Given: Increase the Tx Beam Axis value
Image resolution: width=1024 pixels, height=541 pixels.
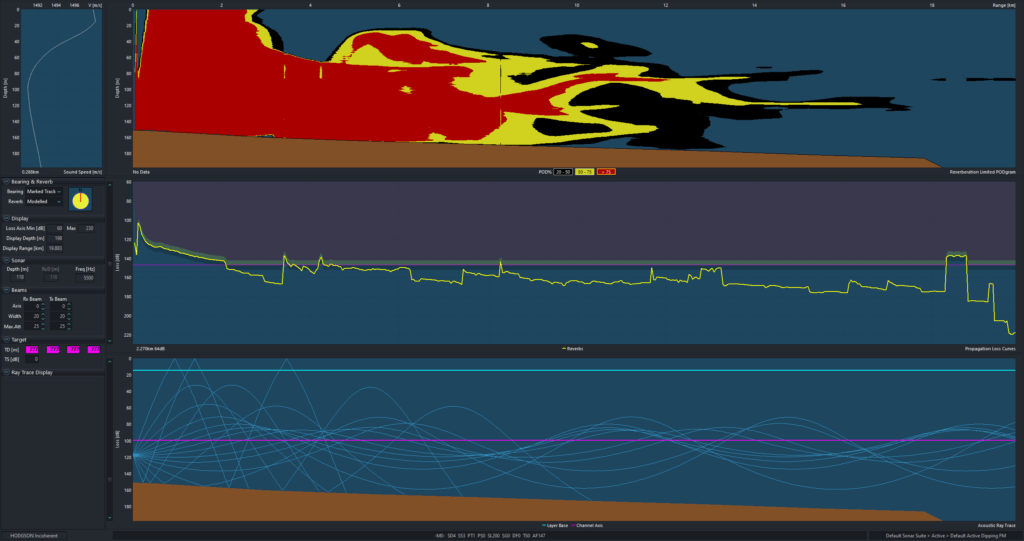Looking at the screenshot, I should 69,304.
